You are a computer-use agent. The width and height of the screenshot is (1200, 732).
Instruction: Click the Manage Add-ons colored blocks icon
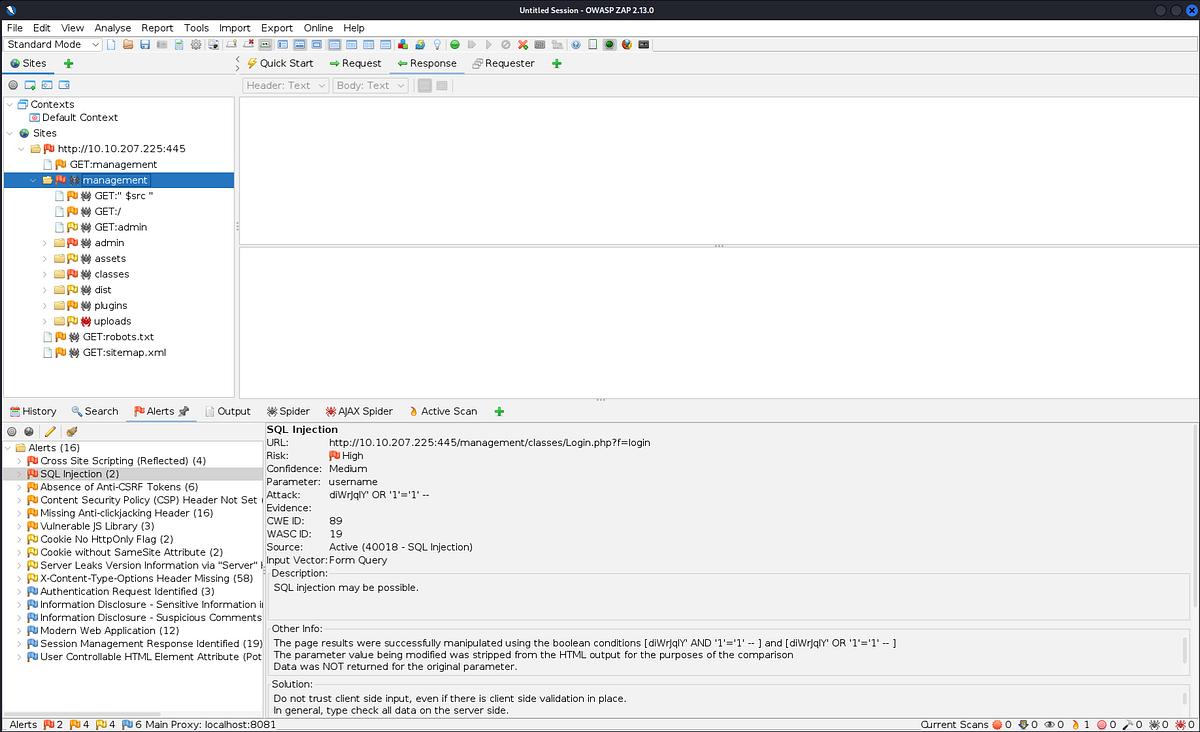click(x=403, y=45)
